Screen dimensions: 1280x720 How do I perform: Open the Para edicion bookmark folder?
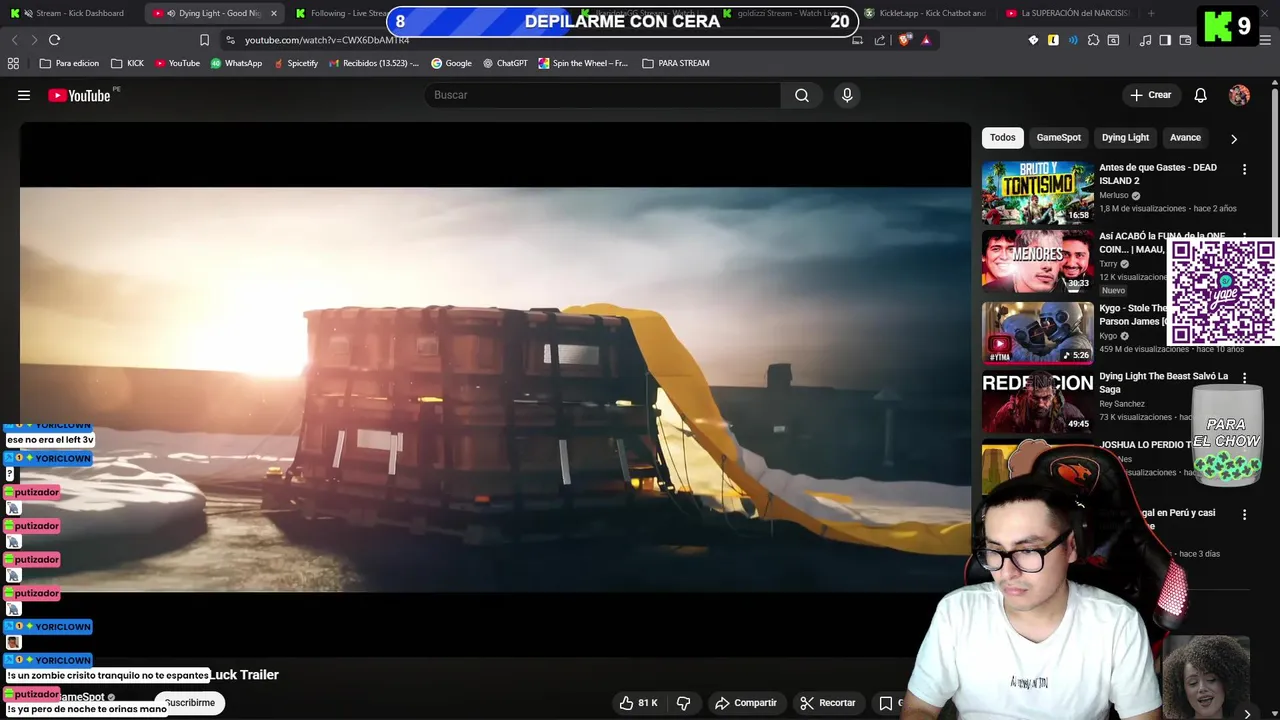[69, 63]
